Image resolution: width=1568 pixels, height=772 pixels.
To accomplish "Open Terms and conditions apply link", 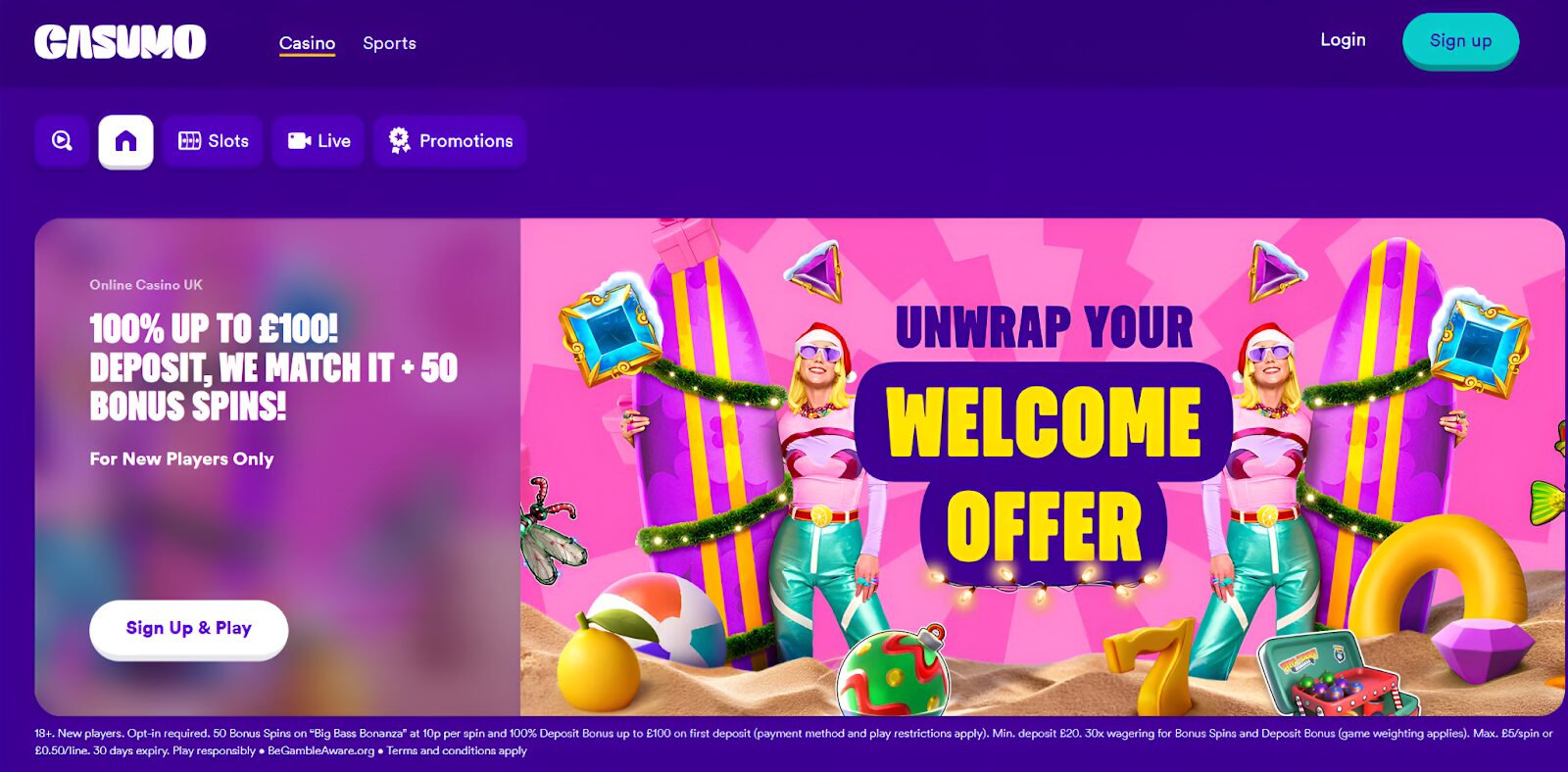I will point(457,750).
